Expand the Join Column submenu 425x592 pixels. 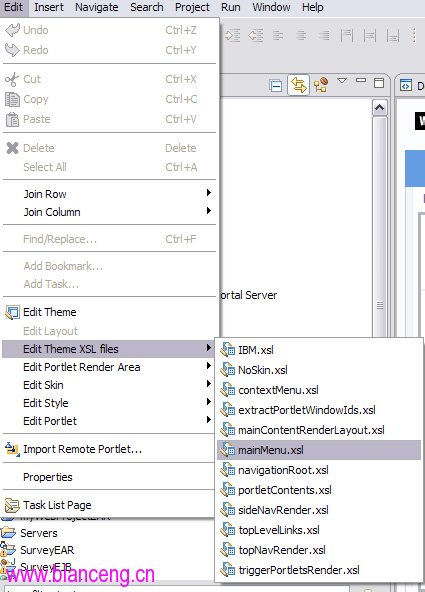(x=109, y=212)
